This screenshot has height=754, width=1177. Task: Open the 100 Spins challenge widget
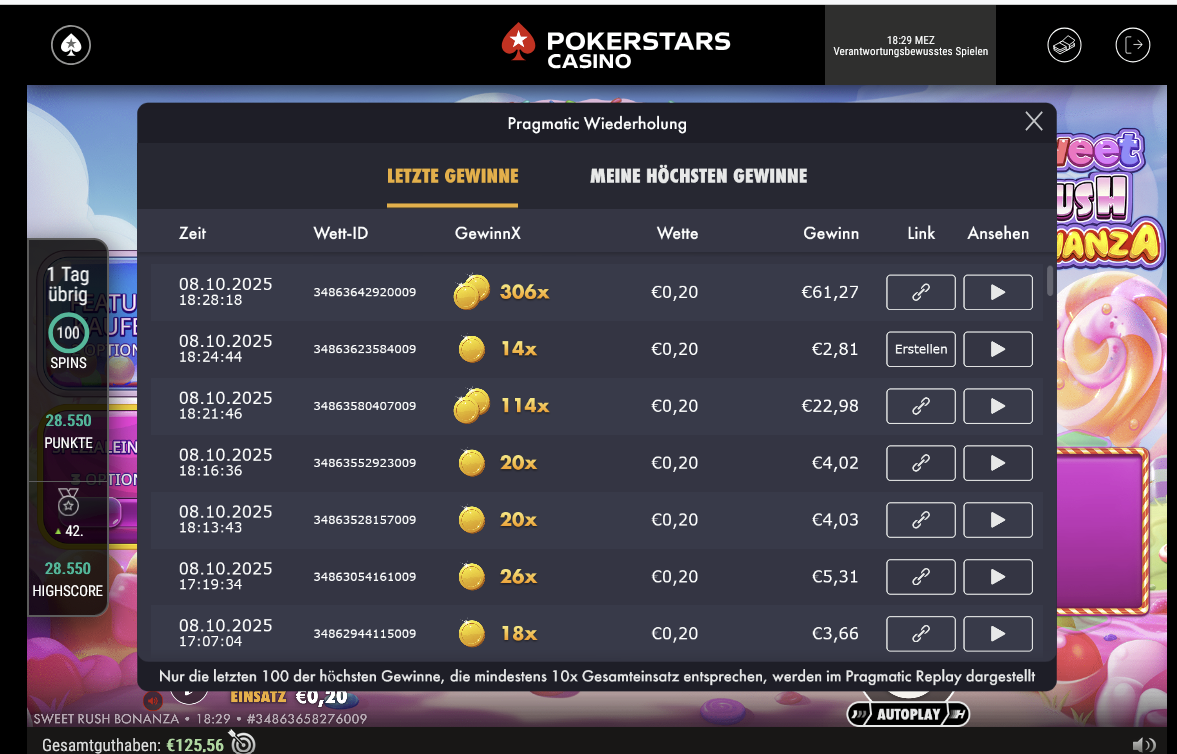click(x=68, y=333)
